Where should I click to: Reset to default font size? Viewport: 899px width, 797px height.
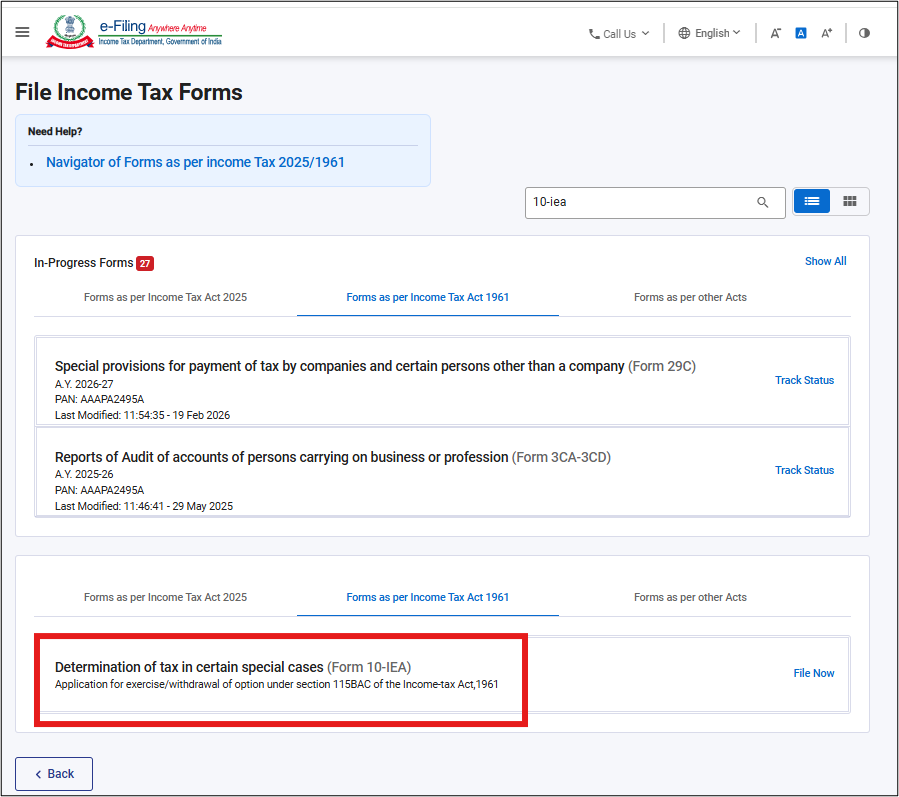(x=801, y=33)
